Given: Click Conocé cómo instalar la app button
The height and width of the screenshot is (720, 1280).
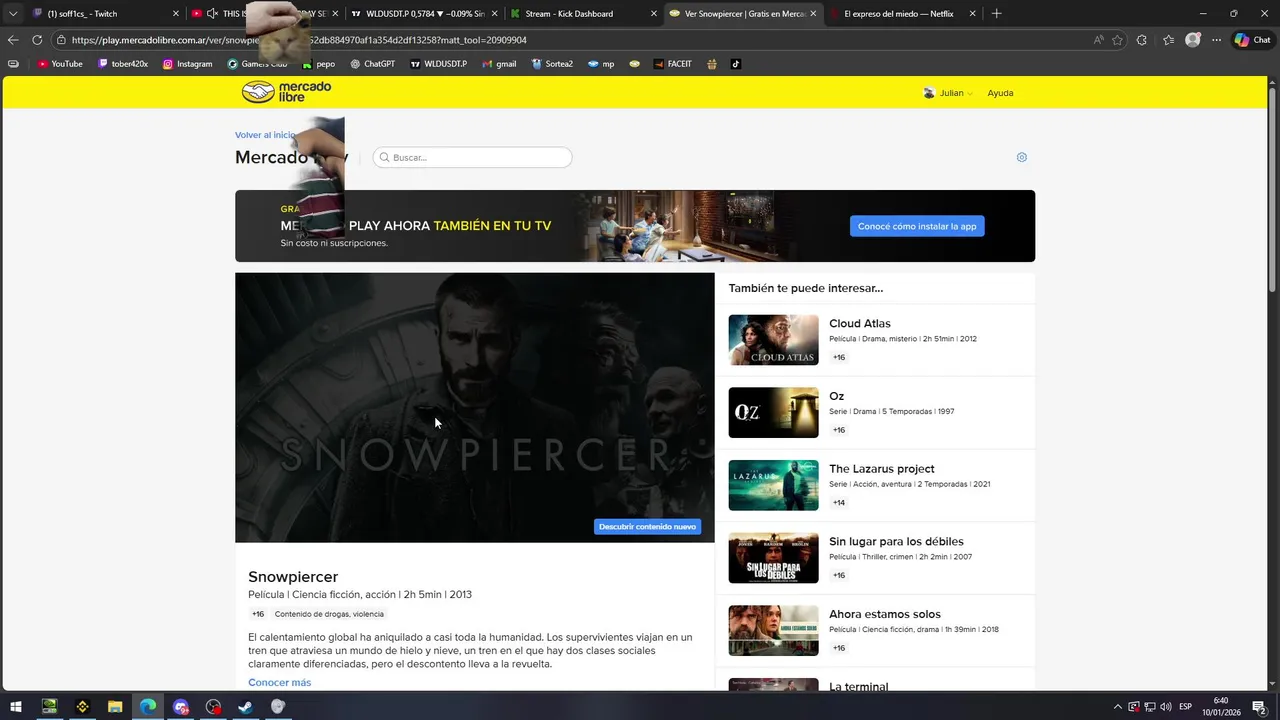Looking at the screenshot, I should [917, 226].
